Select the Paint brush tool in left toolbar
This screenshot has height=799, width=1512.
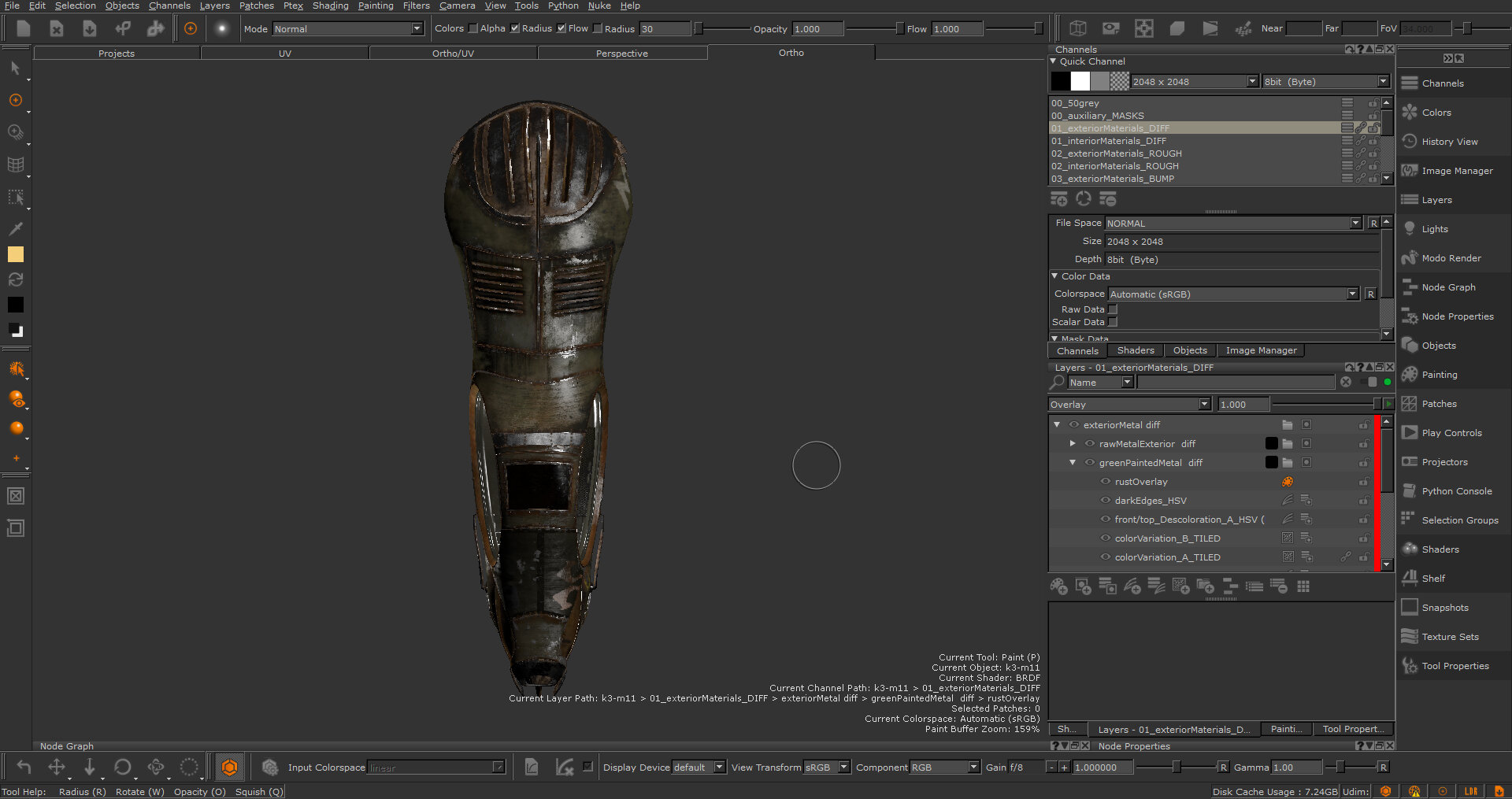point(15,101)
